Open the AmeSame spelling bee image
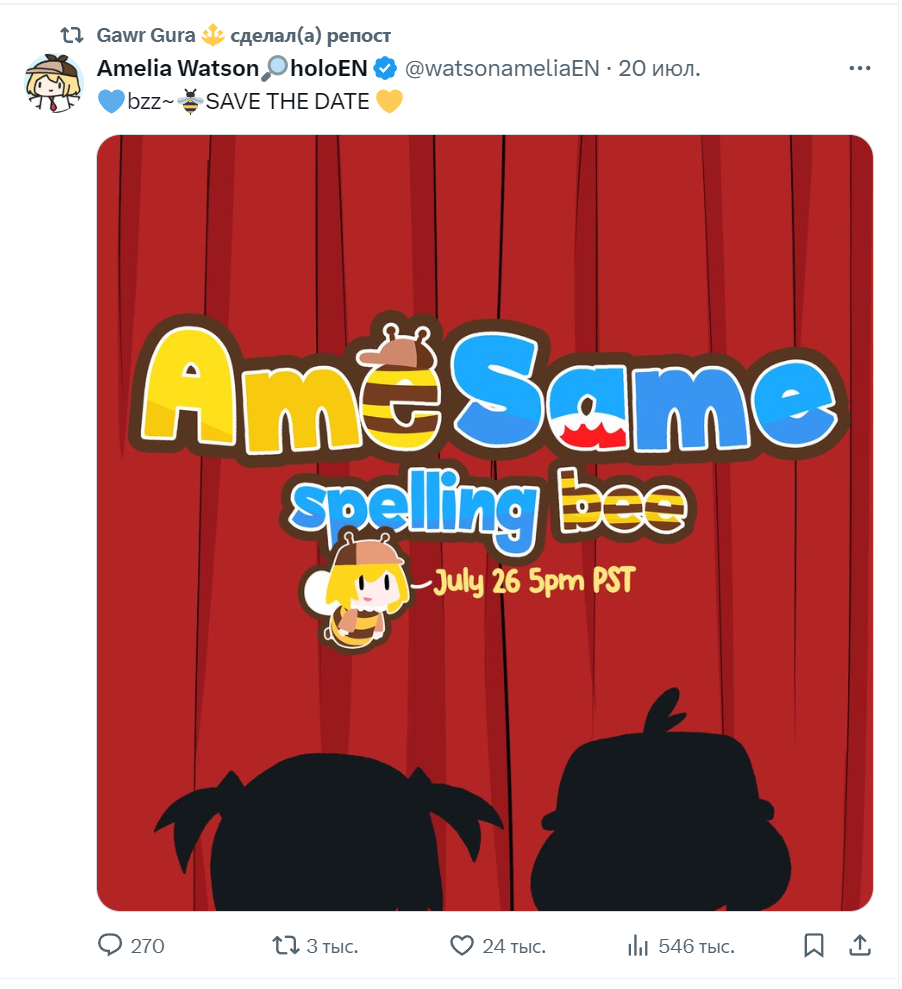 485,522
